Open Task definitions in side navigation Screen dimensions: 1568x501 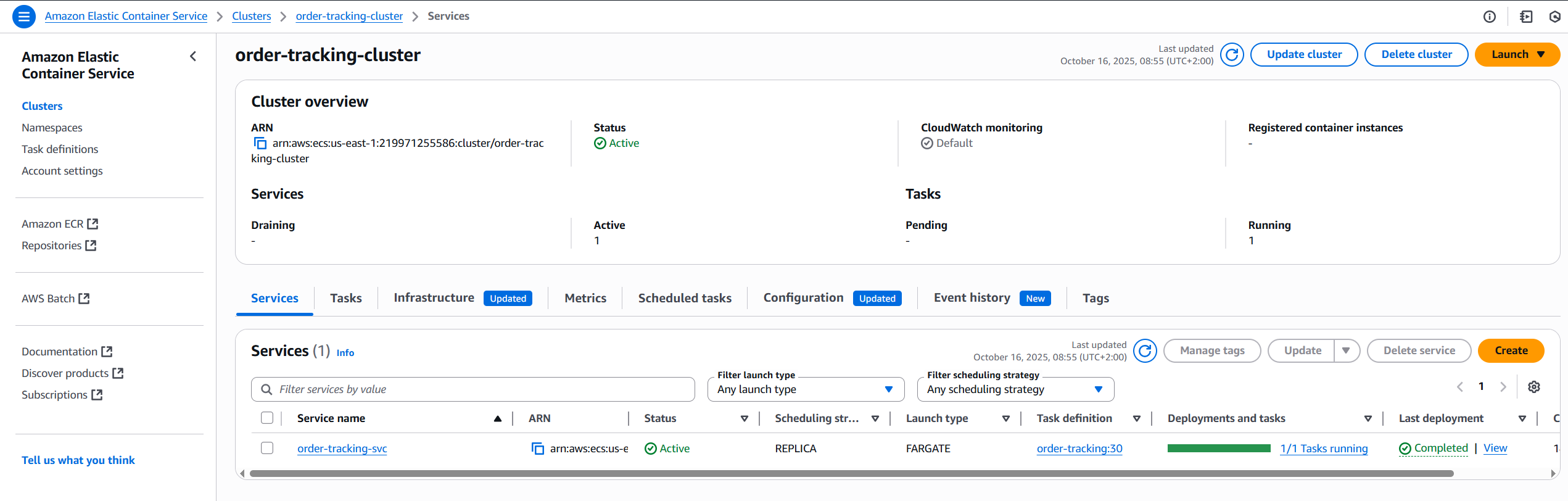click(x=60, y=149)
